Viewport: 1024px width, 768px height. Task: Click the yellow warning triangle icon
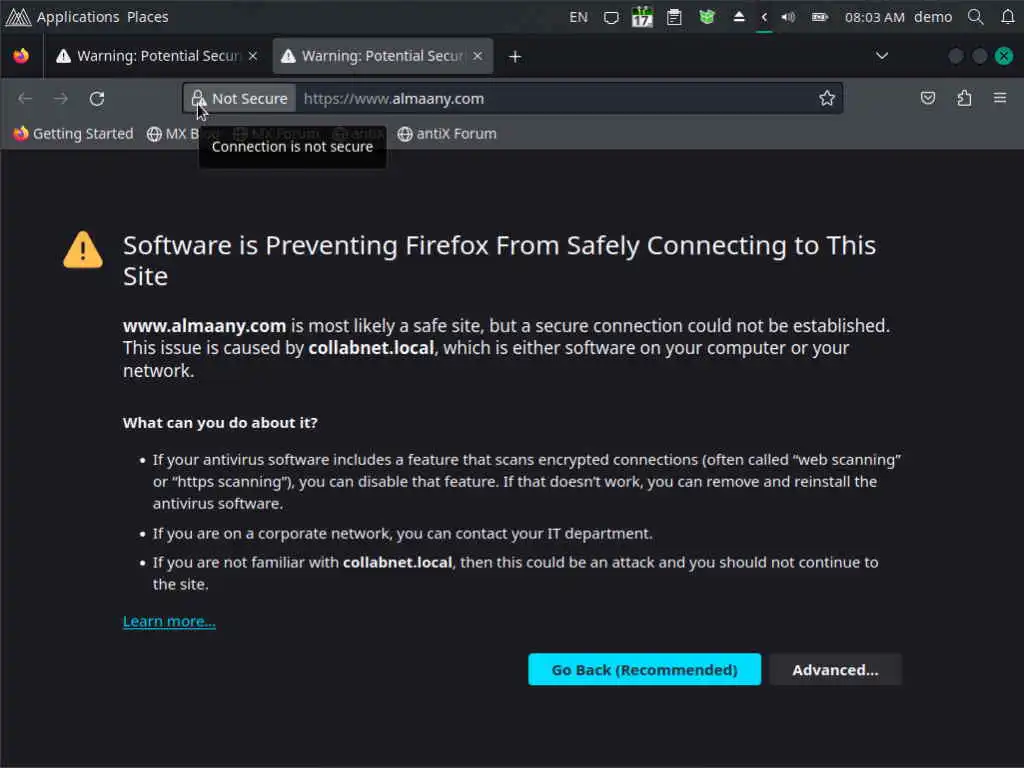pos(83,250)
